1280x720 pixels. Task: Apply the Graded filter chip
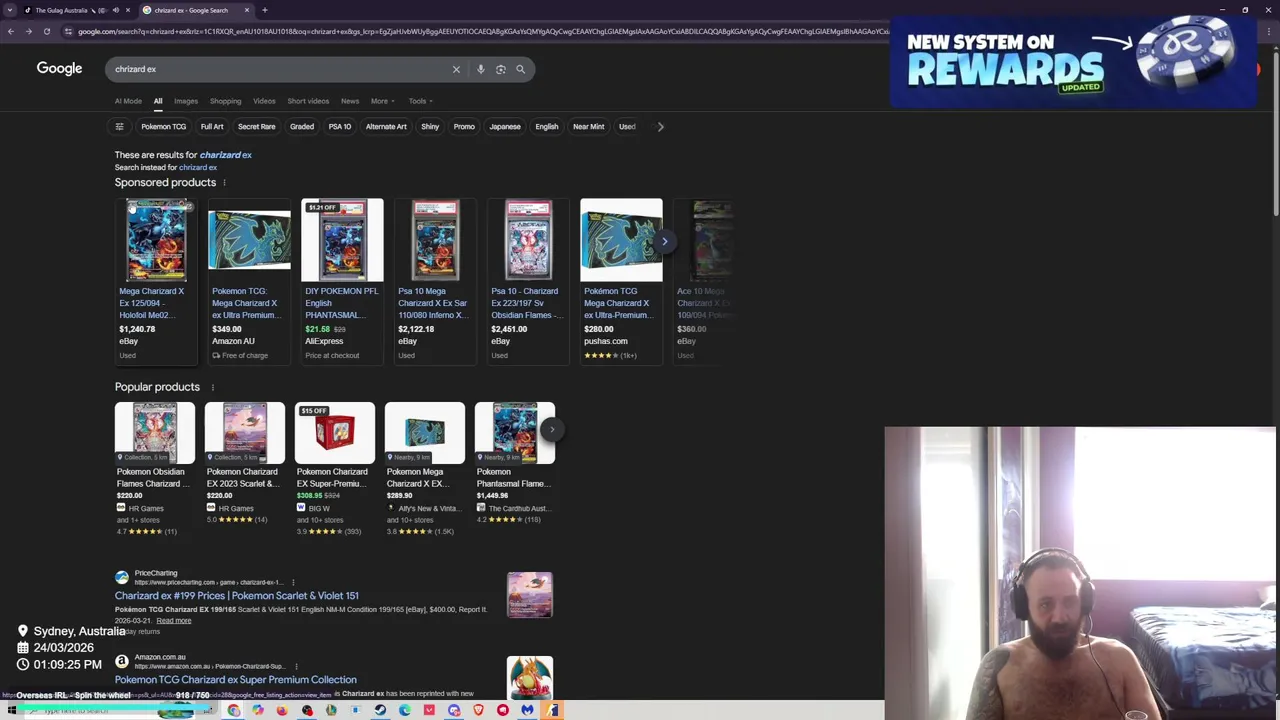(302, 127)
